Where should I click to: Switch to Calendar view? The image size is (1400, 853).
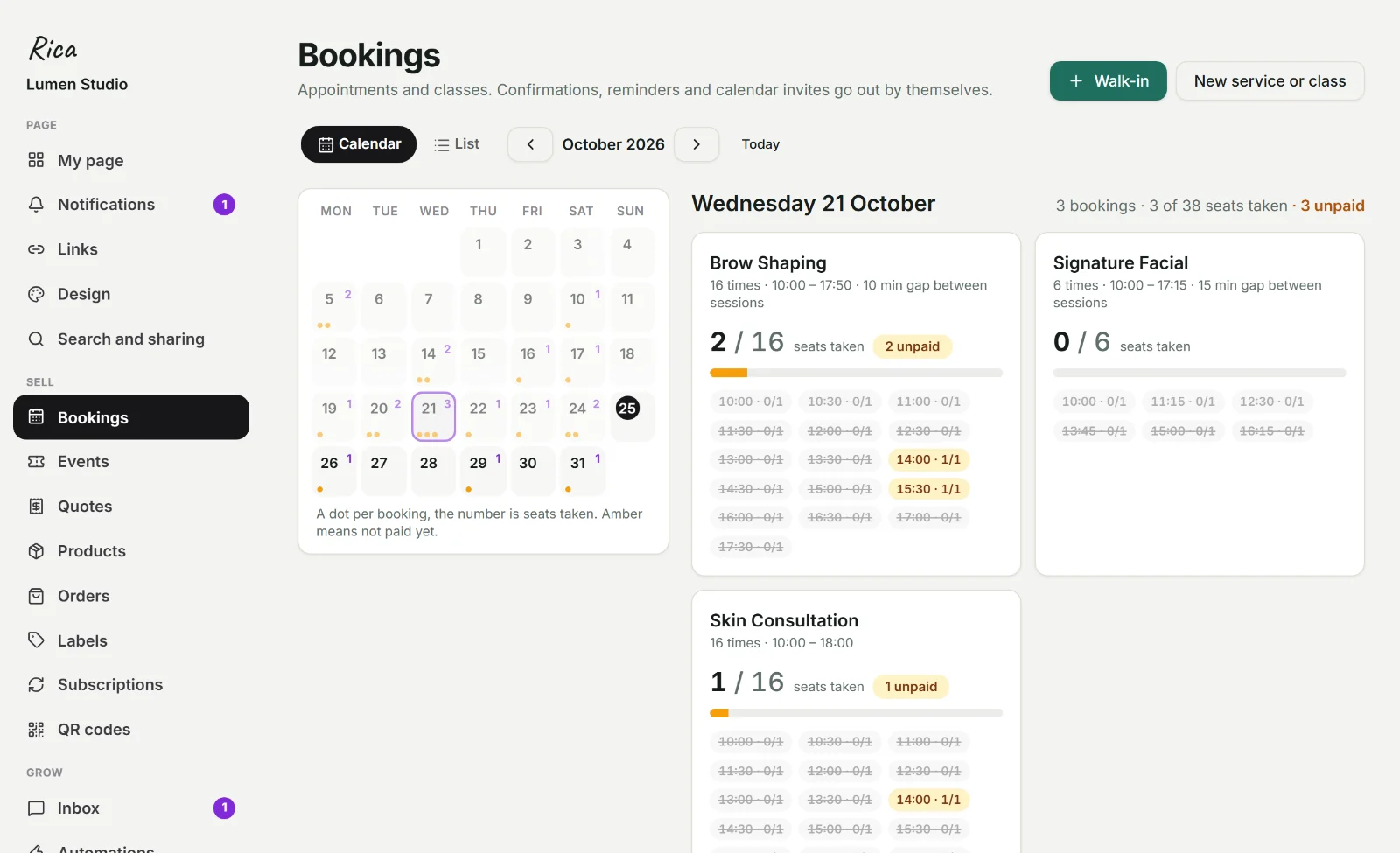point(359,144)
